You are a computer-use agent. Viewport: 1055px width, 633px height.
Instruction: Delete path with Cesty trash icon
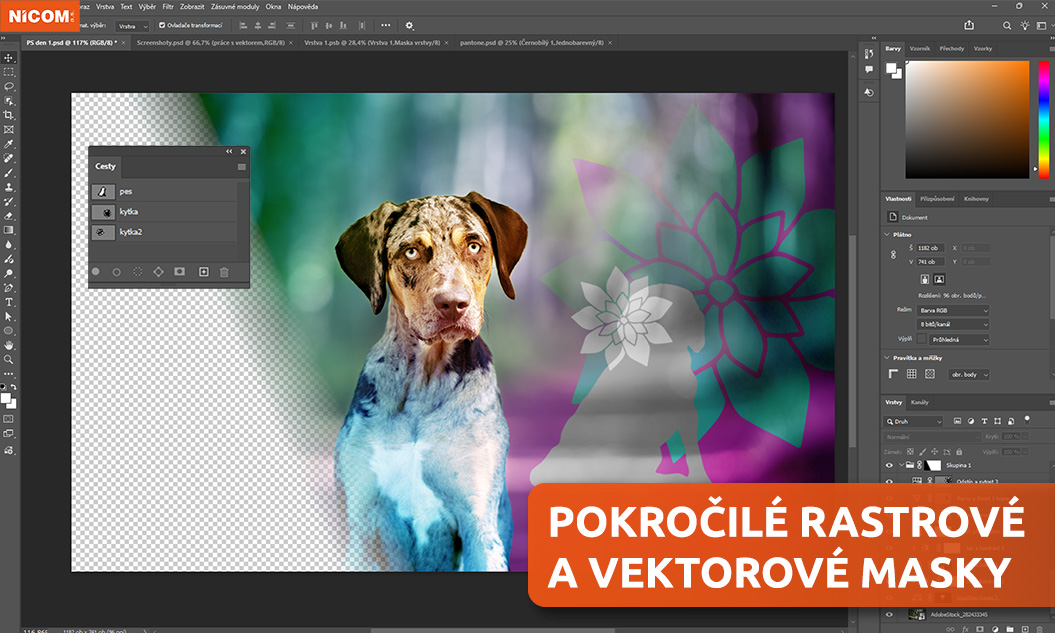[x=224, y=271]
